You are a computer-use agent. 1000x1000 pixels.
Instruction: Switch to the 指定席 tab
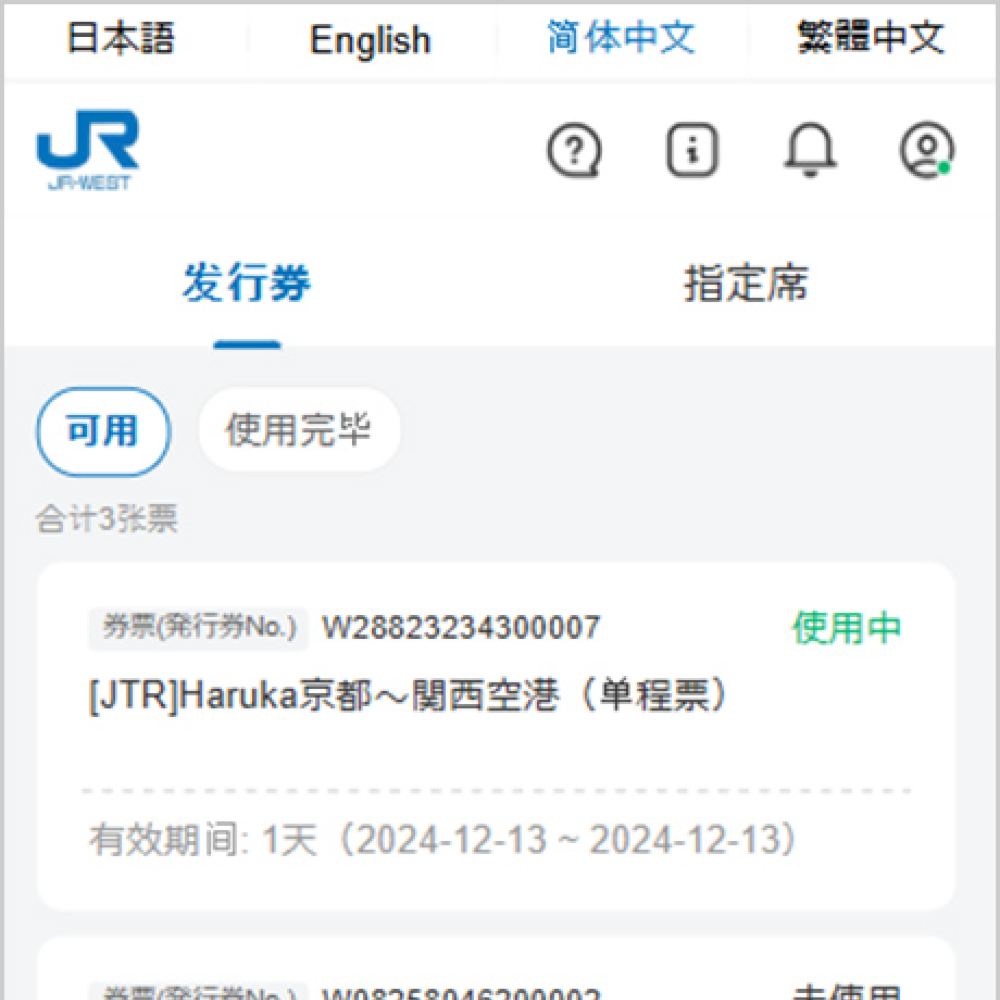click(x=746, y=284)
